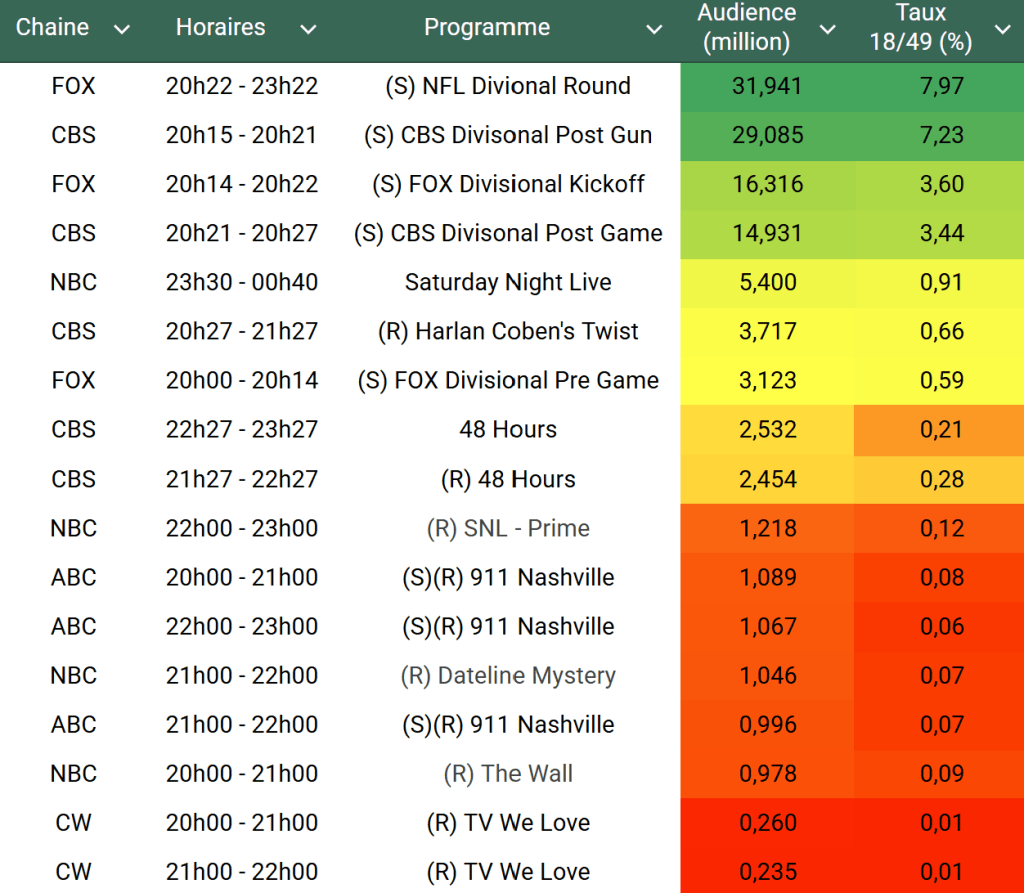Screen dimensions: 1024x893
Task: Click the 23h30 - 00h40 time cell
Action: 242,282
